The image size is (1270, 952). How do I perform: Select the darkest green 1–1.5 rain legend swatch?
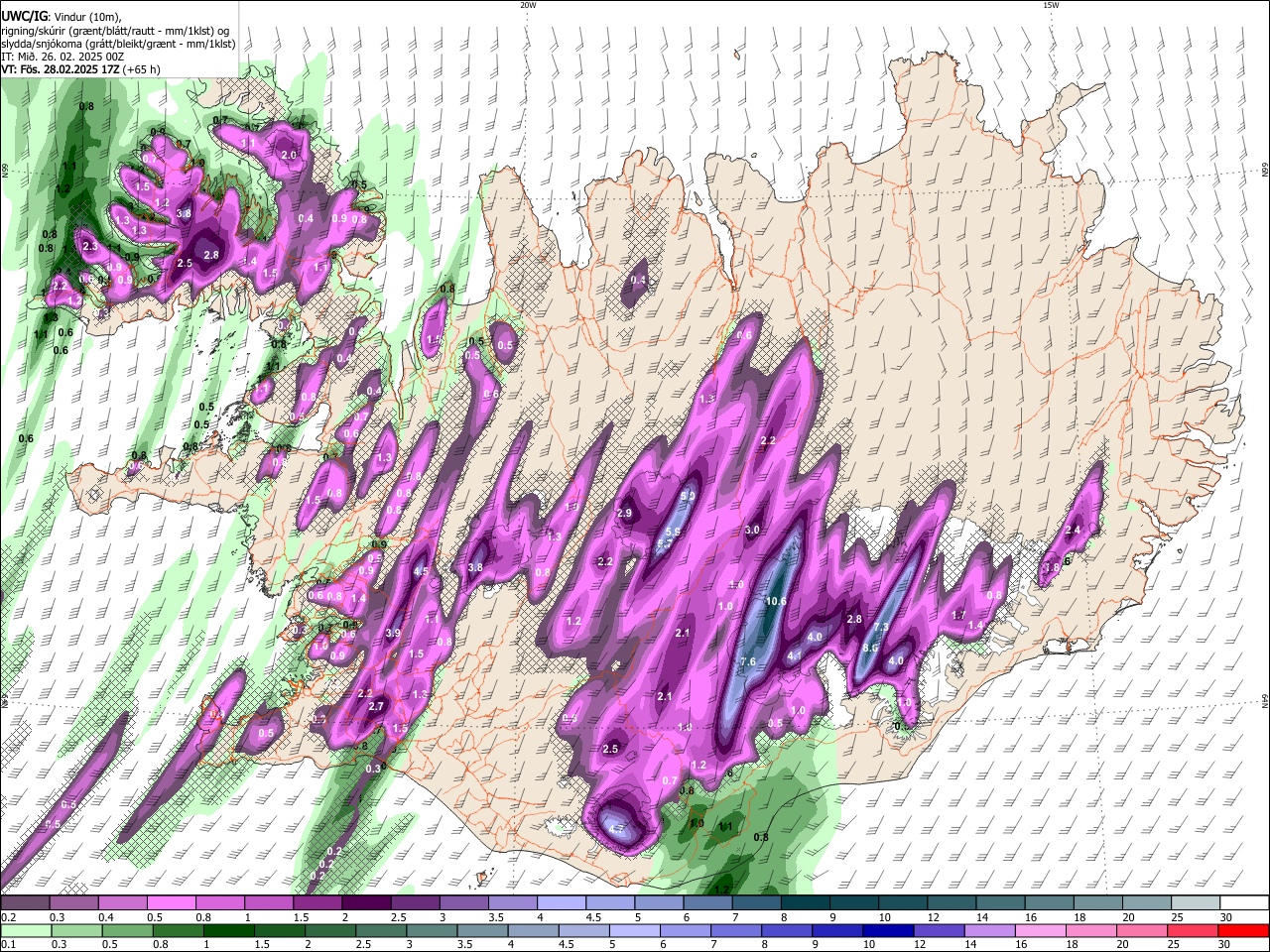pyautogui.click(x=228, y=930)
